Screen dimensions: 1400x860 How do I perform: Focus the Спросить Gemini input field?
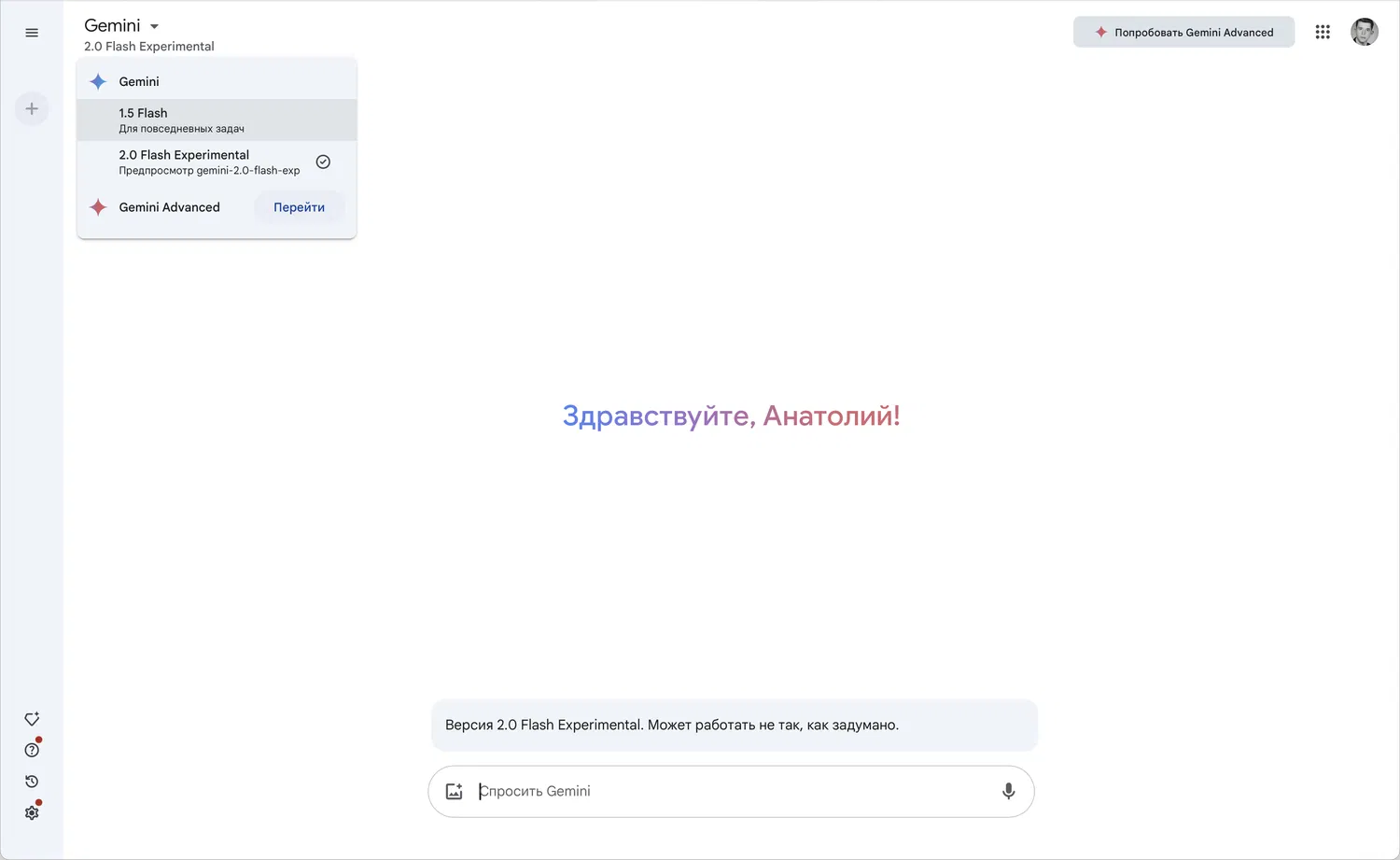(x=731, y=791)
